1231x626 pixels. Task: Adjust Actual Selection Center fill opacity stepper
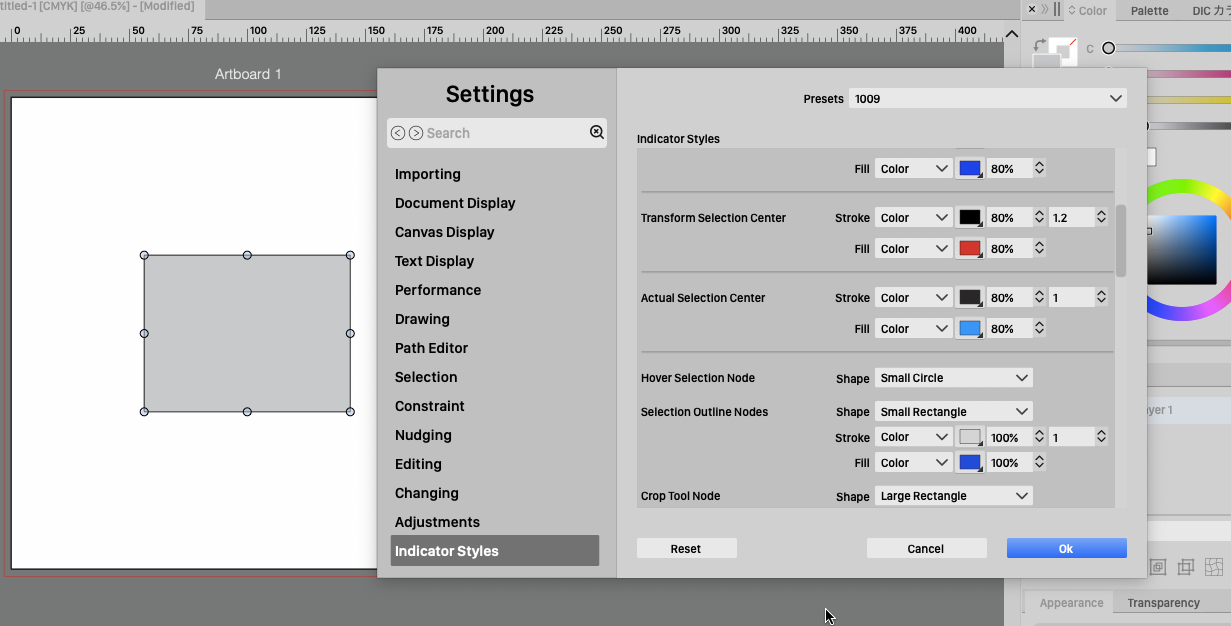pyautogui.click(x=1039, y=328)
